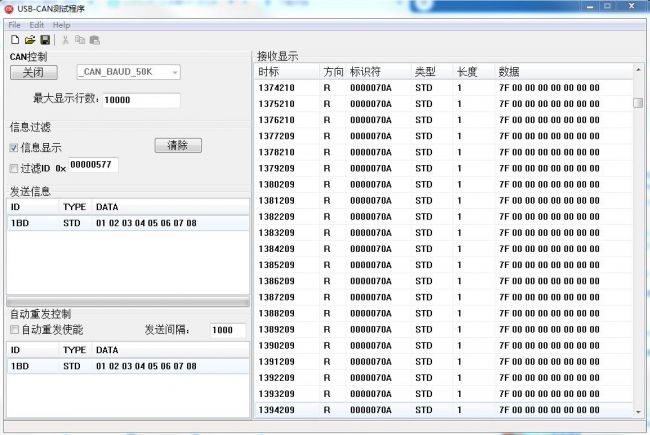This screenshot has width=650, height=435.
Task: Select the received row with timestamp 1388209
Action: click(444, 314)
